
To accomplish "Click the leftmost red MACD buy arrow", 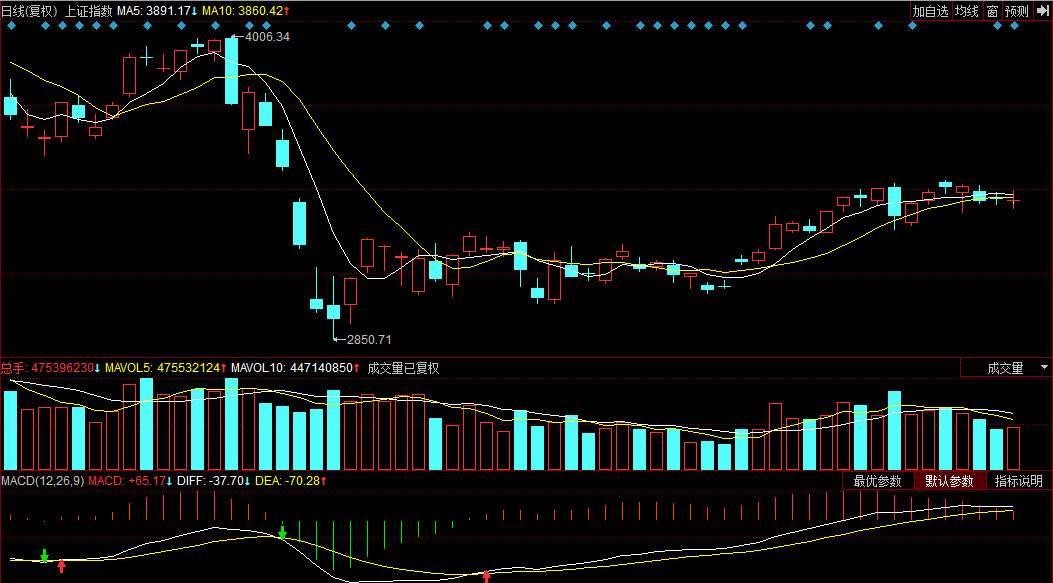I will coord(62,567).
